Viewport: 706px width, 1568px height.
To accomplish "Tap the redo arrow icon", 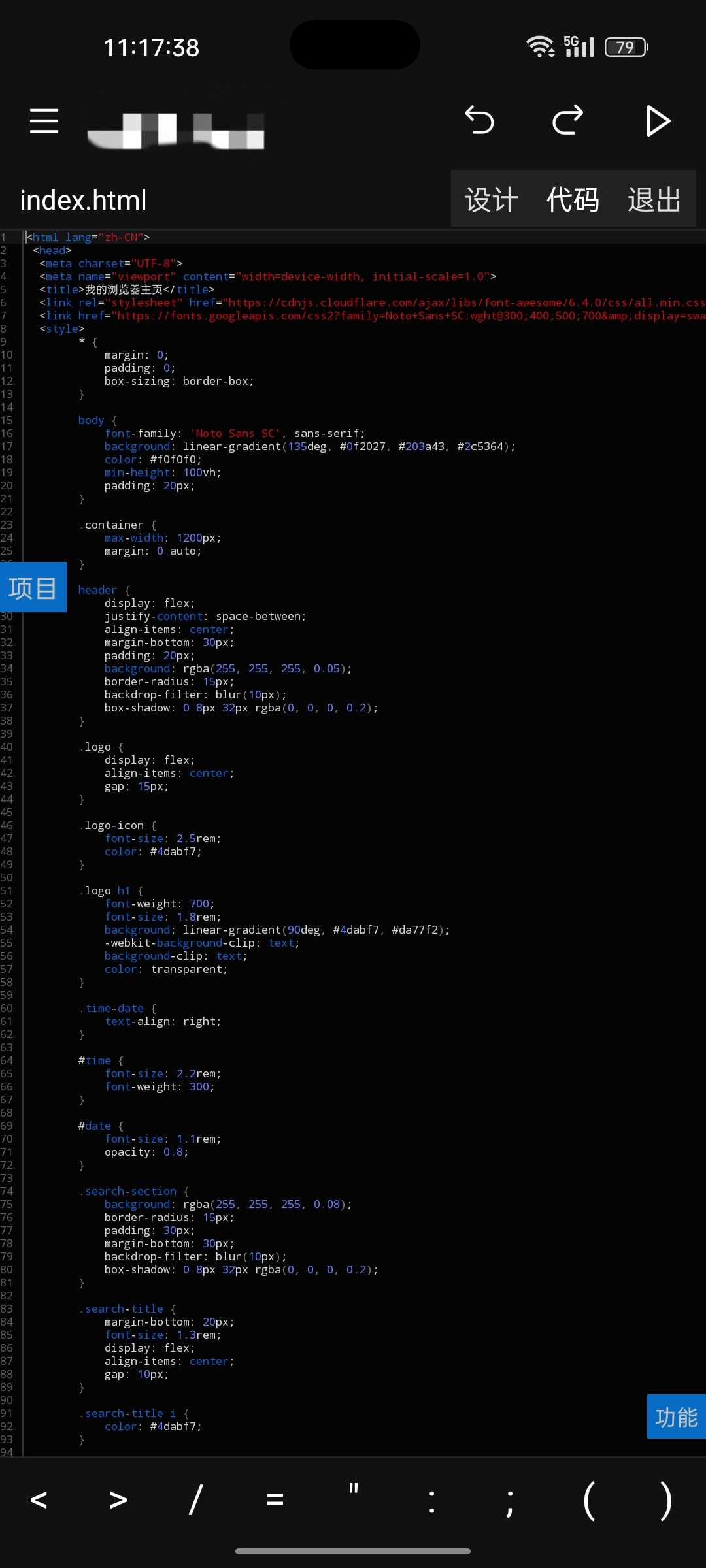I will [x=567, y=121].
